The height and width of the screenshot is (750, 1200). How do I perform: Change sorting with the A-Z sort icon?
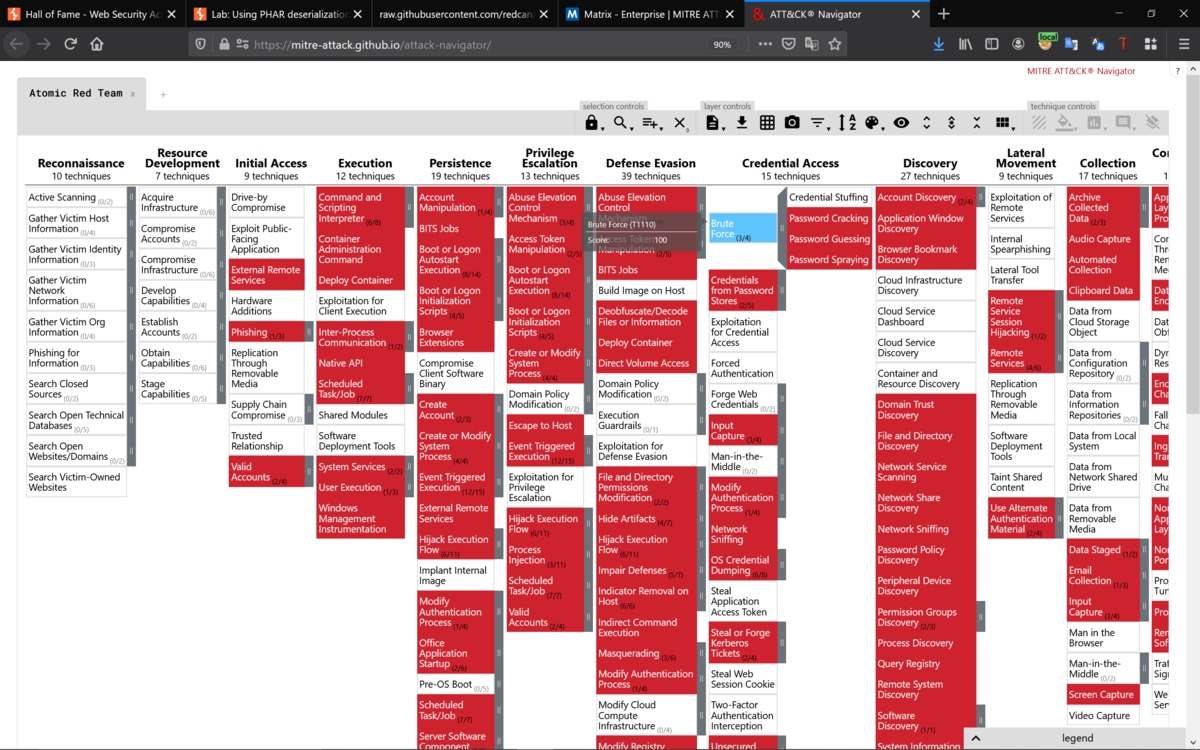point(847,123)
